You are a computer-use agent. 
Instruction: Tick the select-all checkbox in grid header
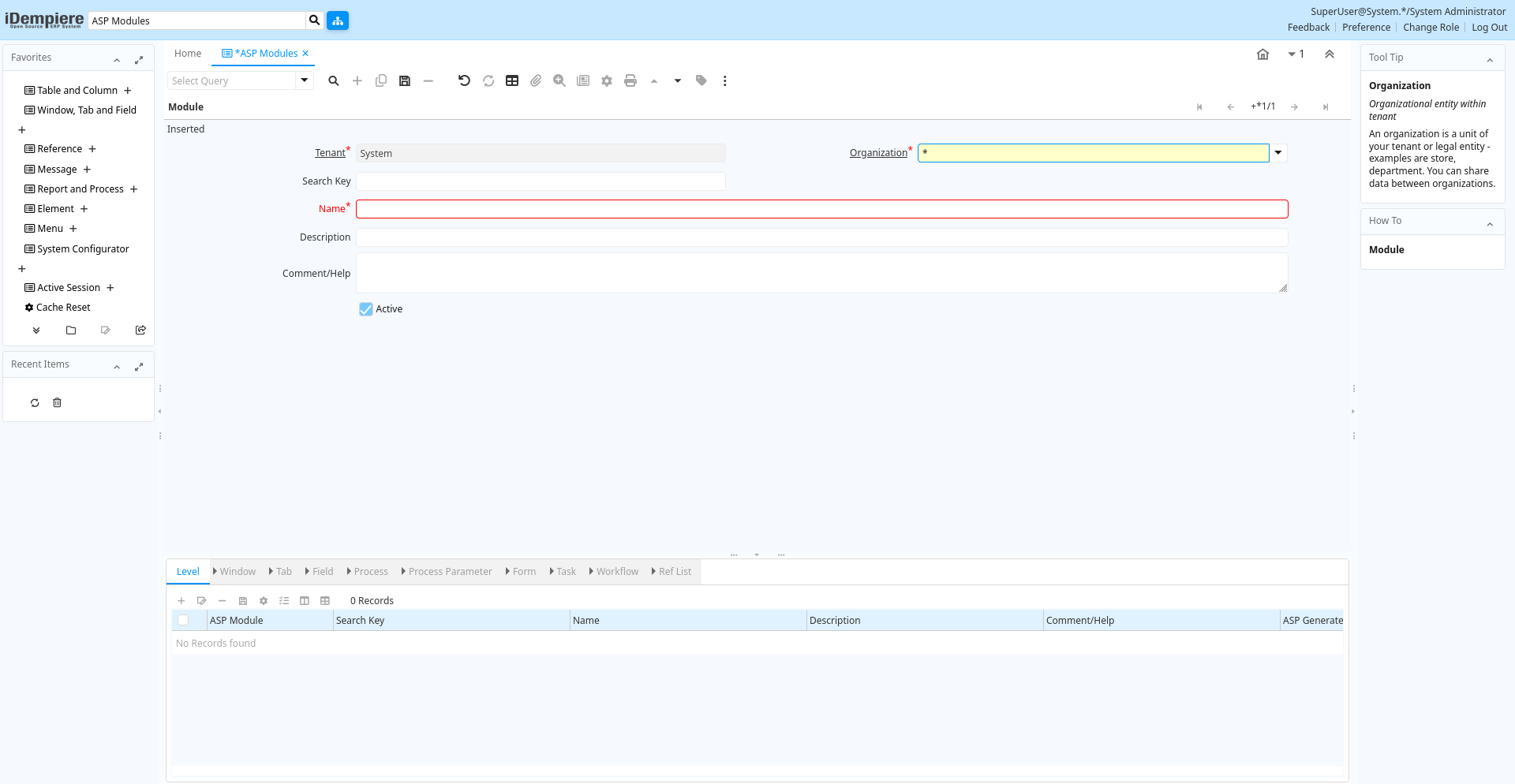click(x=183, y=621)
